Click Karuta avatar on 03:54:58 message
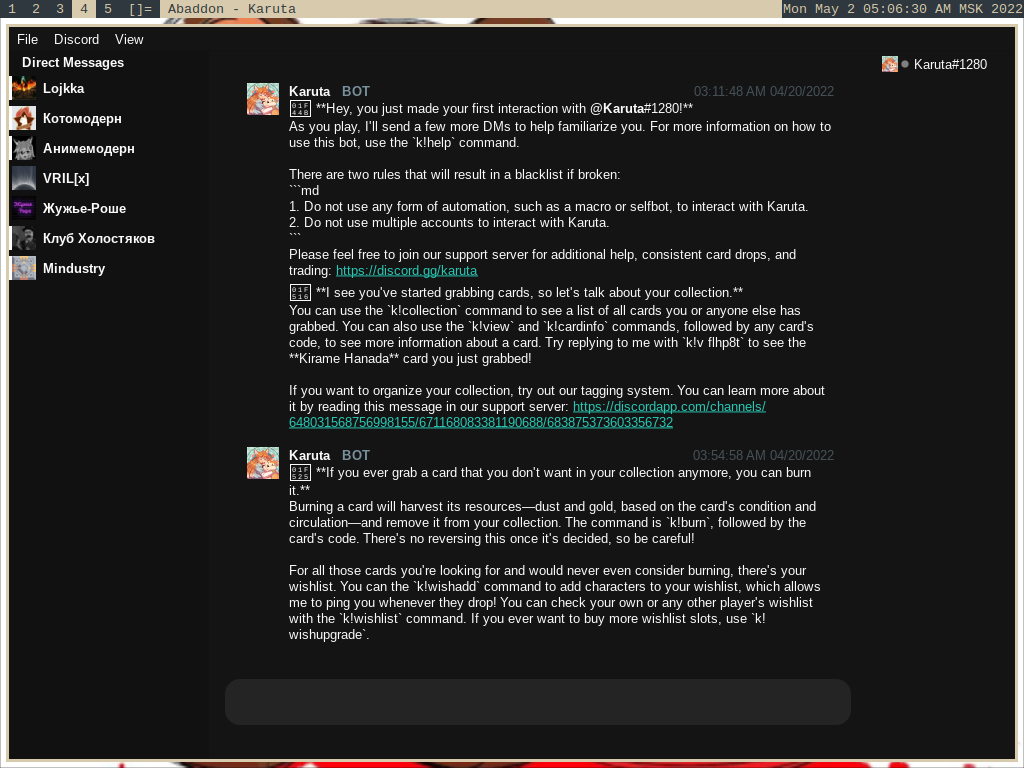The image size is (1024, 768). (x=263, y=463)
